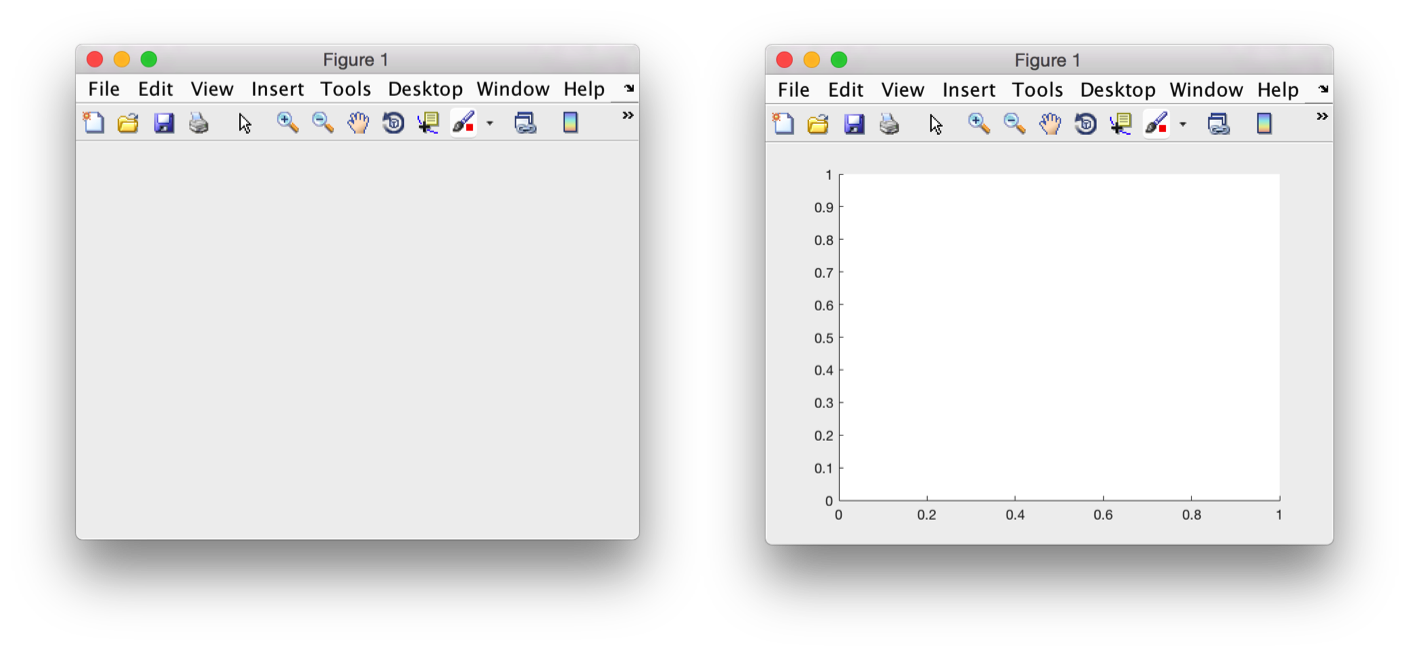Click the left window title Figure 1
Screen dimensions: 1410x654
(356, 60)
